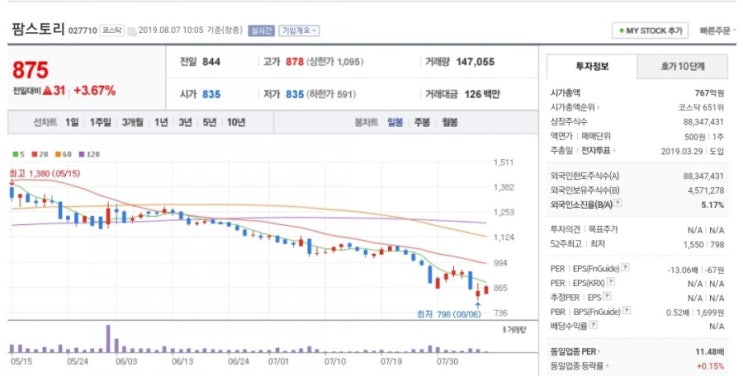Click the calendar icon before the date
Viewport: 743px width, 376px height.
coord(132,31)
